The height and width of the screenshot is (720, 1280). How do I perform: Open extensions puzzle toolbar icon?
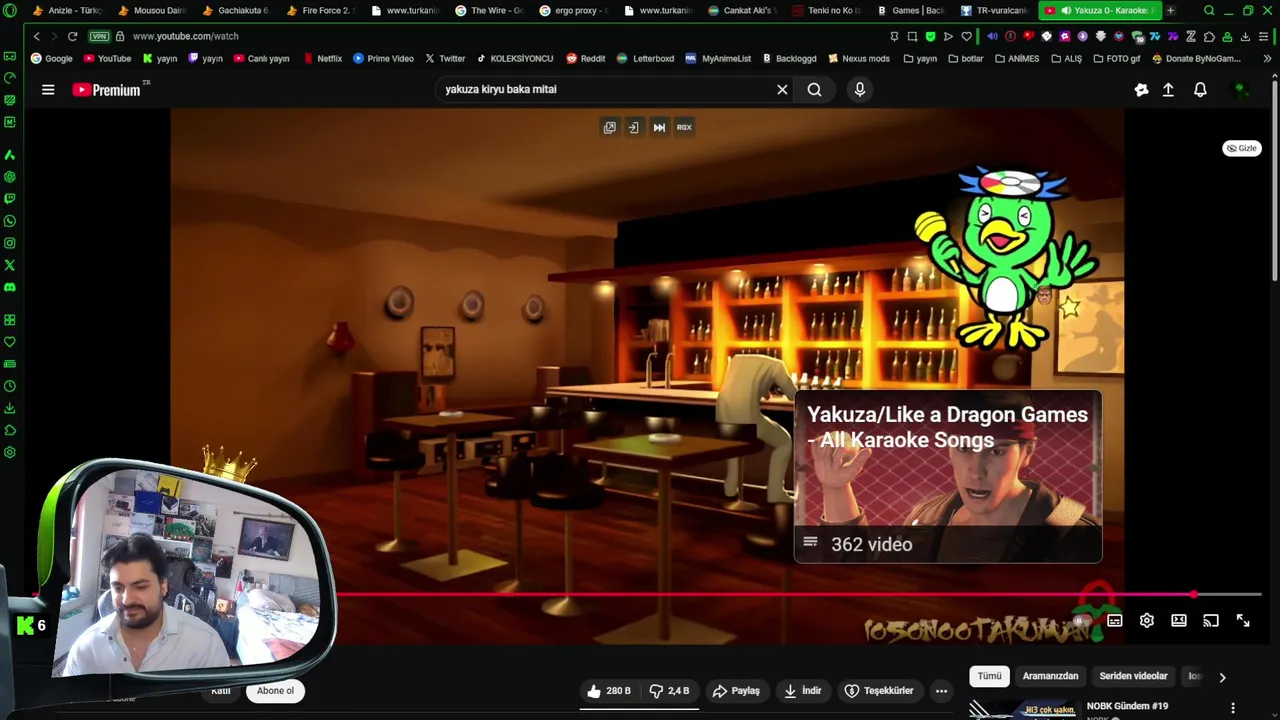coord(1209,36)
